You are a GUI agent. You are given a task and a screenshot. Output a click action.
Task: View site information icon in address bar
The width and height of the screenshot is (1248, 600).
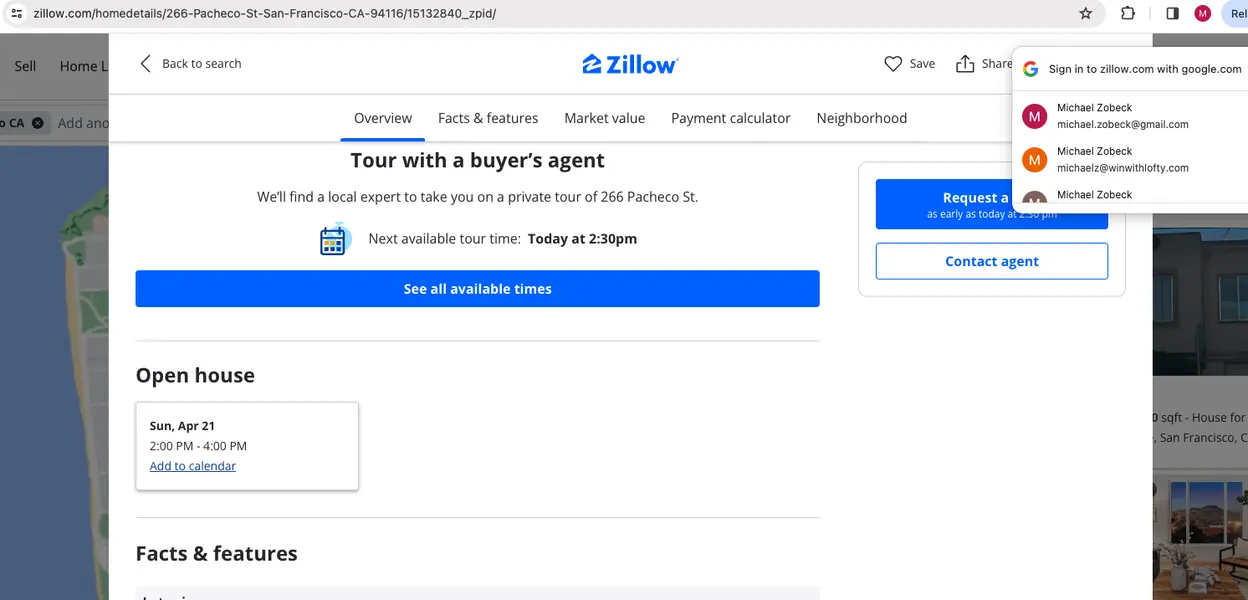[15, 13]
